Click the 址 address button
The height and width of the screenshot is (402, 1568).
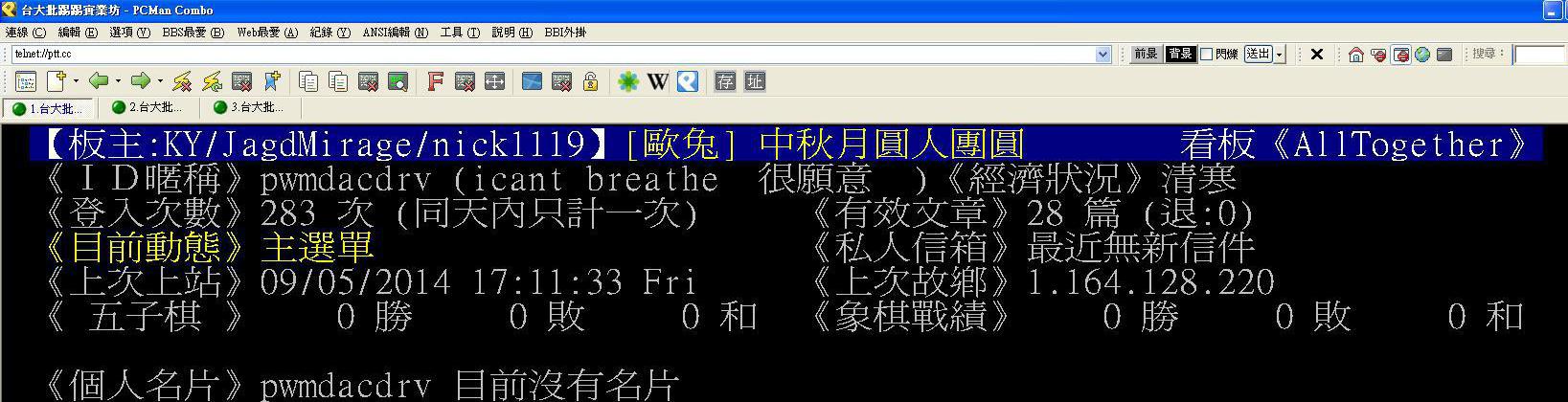point(755,81)
